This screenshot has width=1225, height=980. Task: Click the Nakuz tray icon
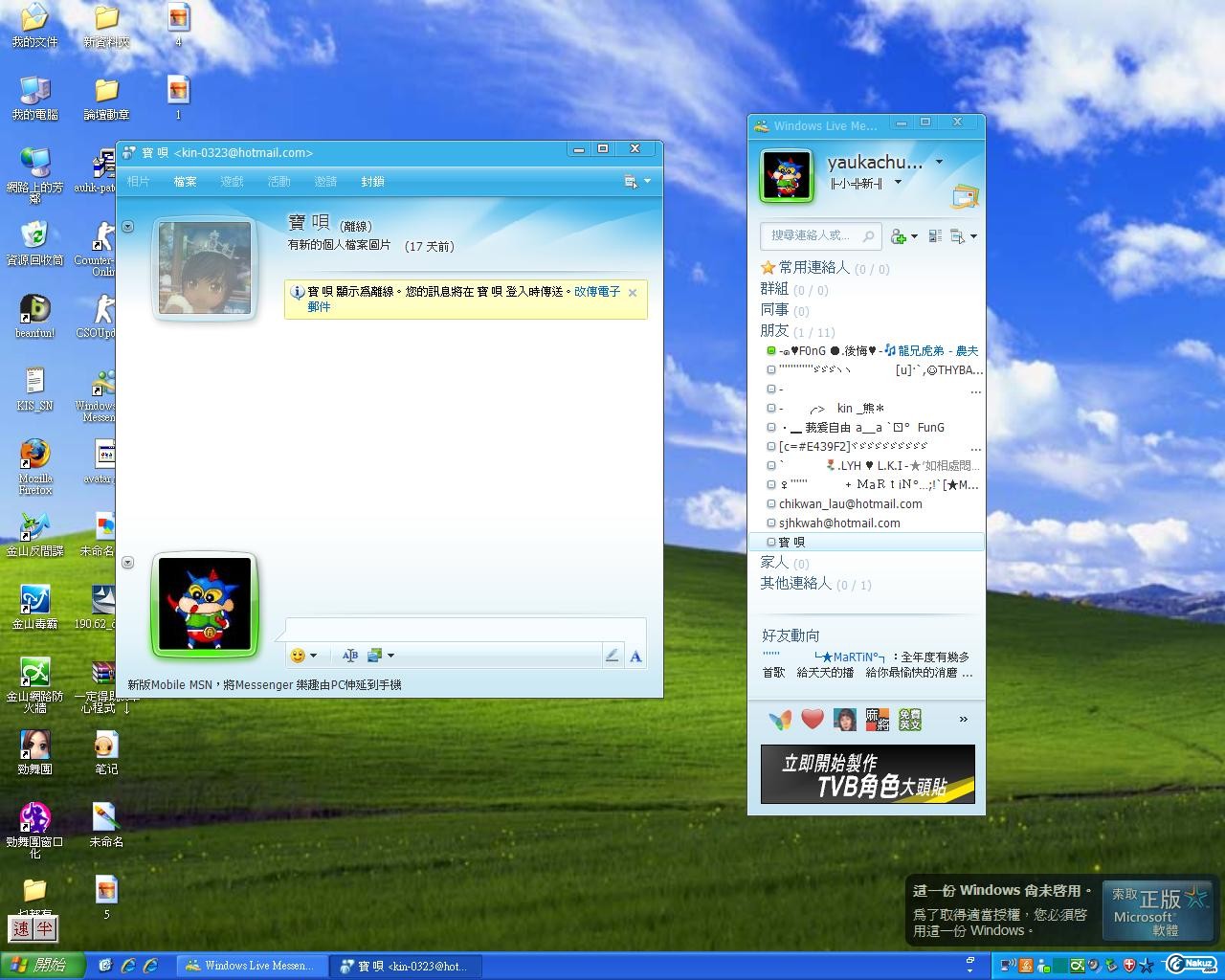[1192, 964]
